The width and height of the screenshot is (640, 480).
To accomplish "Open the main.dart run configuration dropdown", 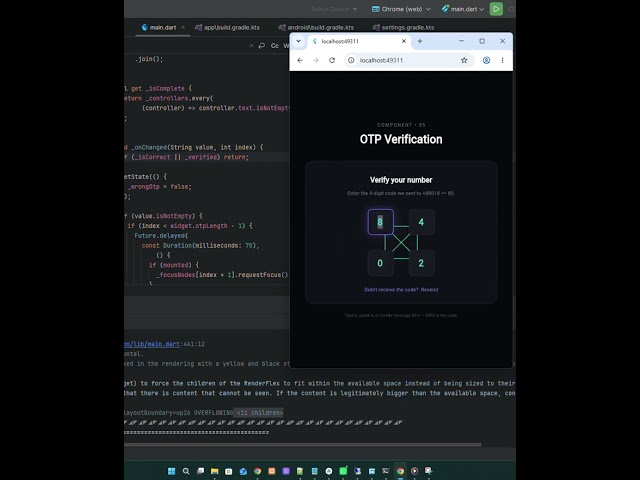I will (463, 9).
